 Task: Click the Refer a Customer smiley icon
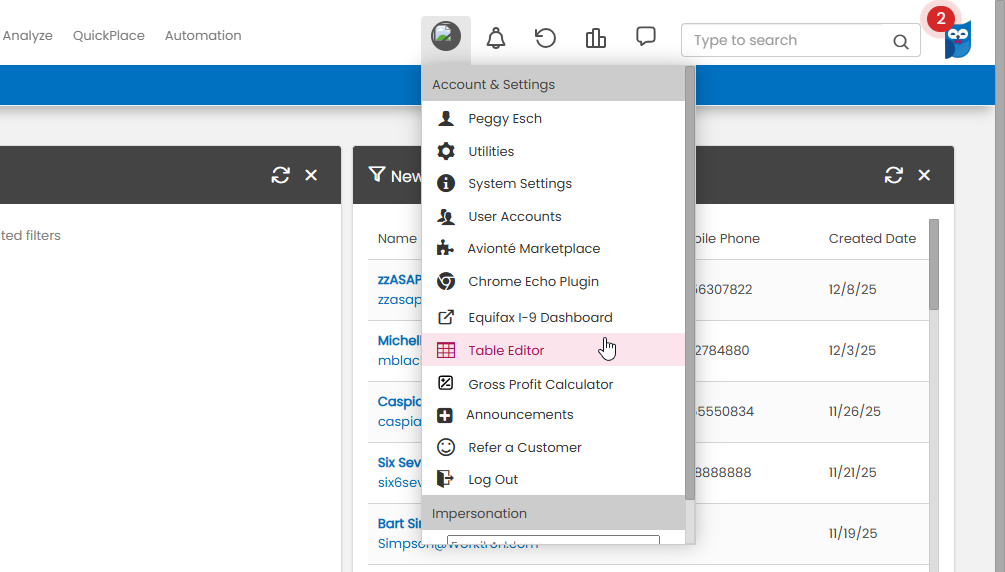click(446, 447)
